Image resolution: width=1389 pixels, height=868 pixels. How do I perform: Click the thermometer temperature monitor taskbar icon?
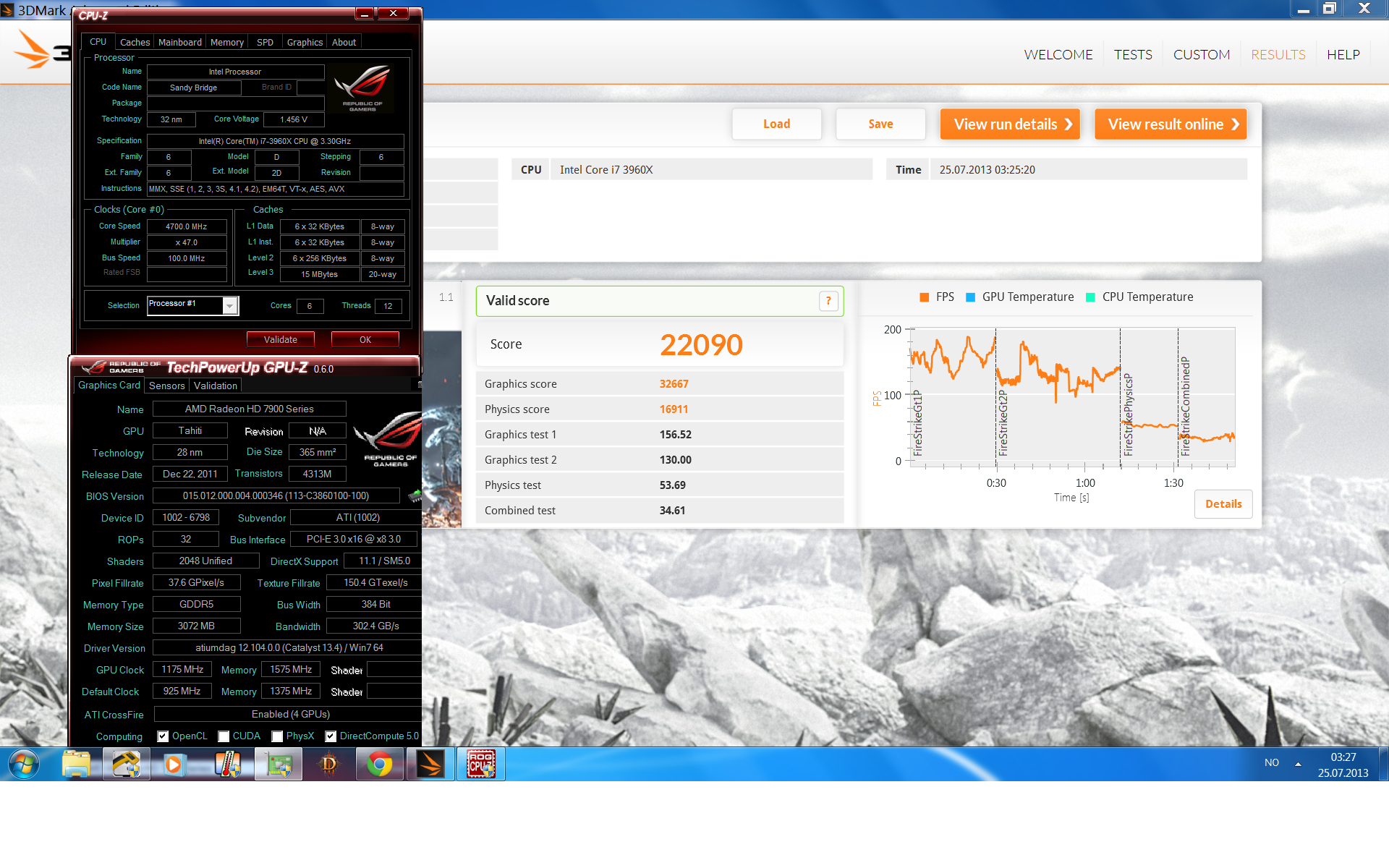[228, 764]
